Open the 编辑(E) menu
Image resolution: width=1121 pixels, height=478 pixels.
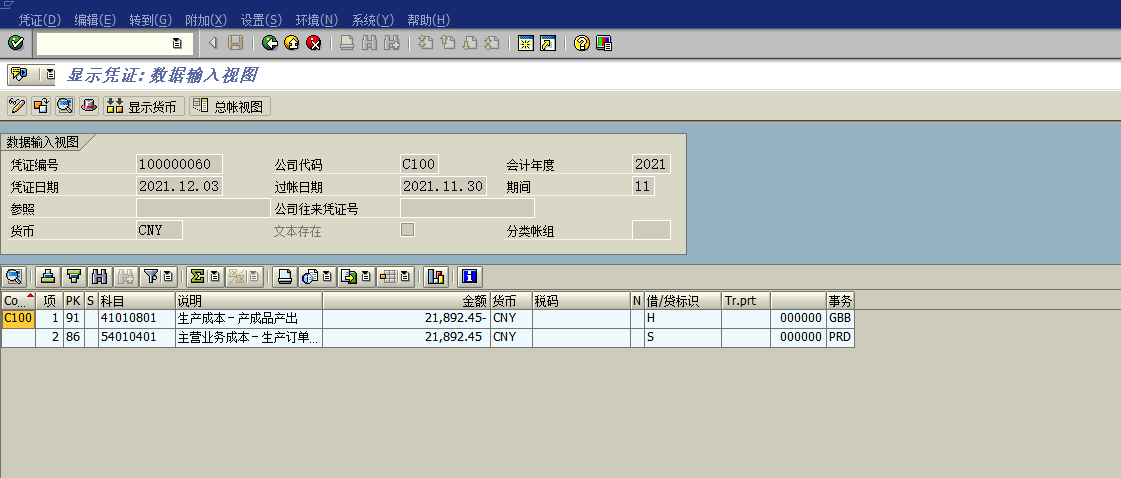tap(95, 20)
